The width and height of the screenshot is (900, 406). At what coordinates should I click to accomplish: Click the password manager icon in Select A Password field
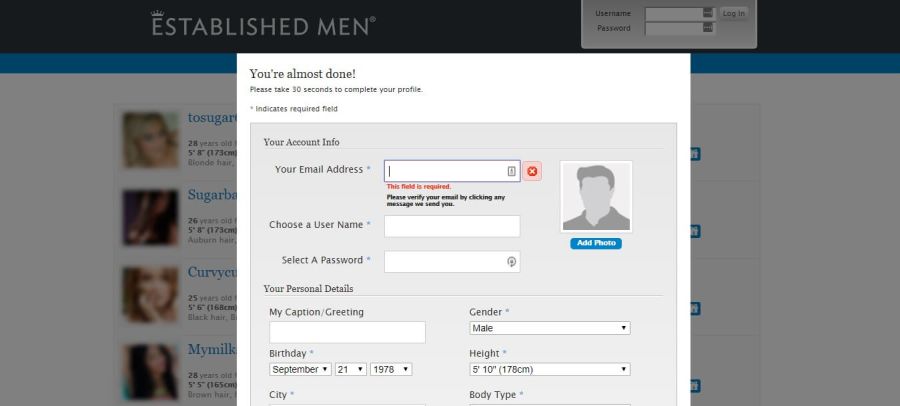pyautogui.click(x=511, y=262)
